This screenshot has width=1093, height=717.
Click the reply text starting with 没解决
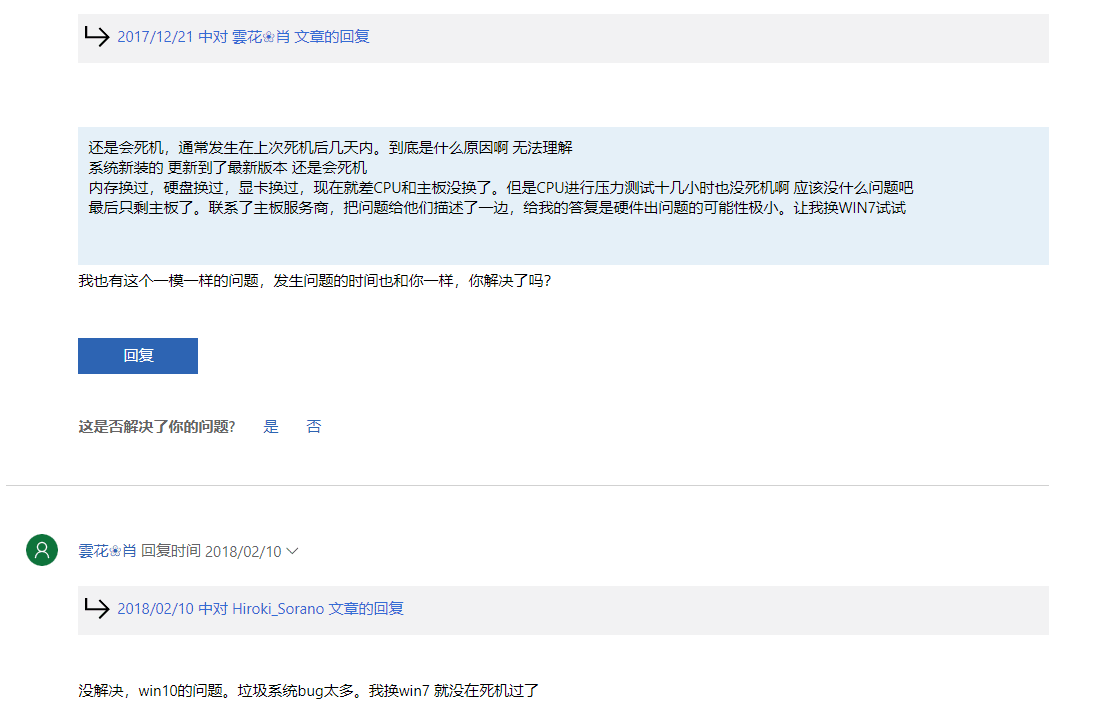click(x=308, y=691)
